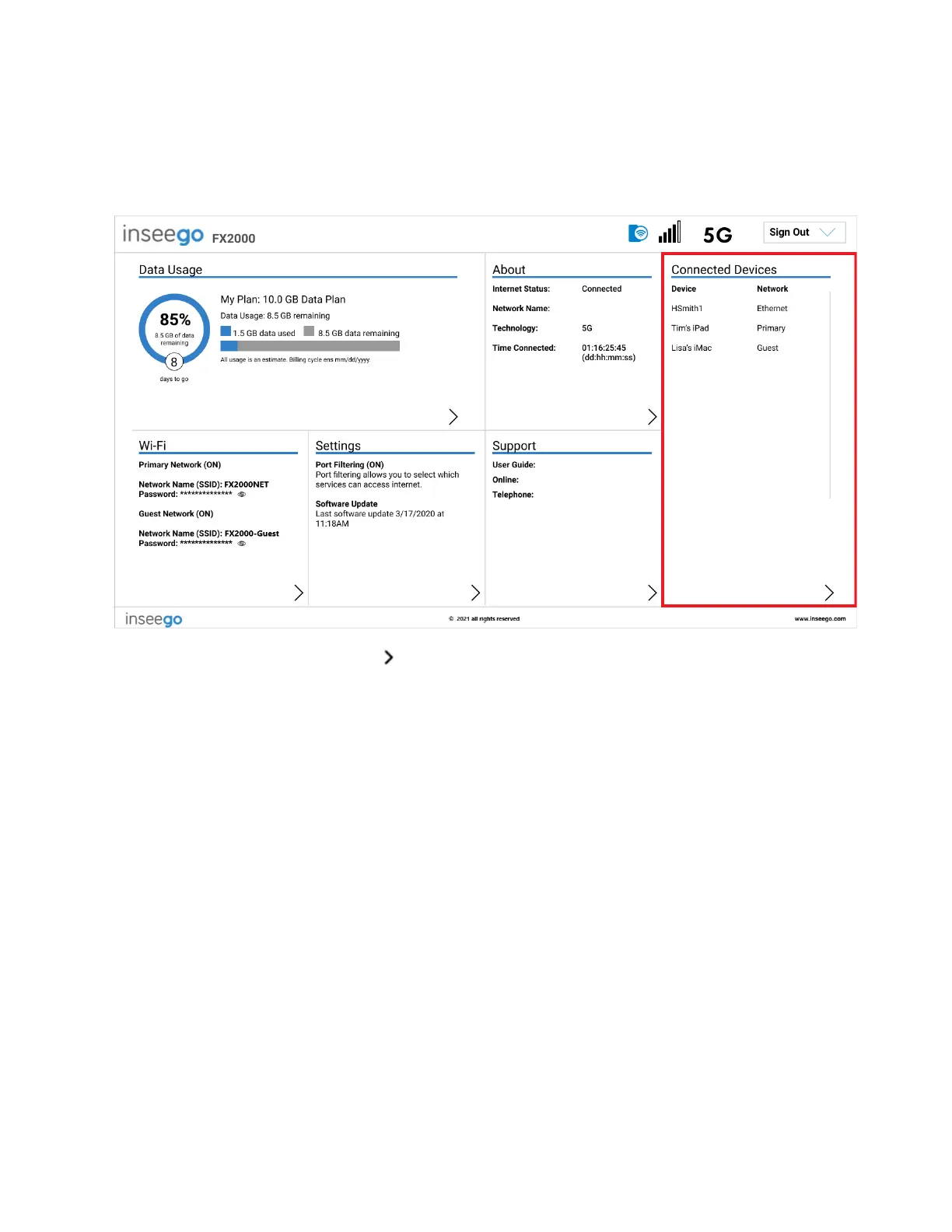
Task: Click the data usage progress bar
Action: click(310, 346)
